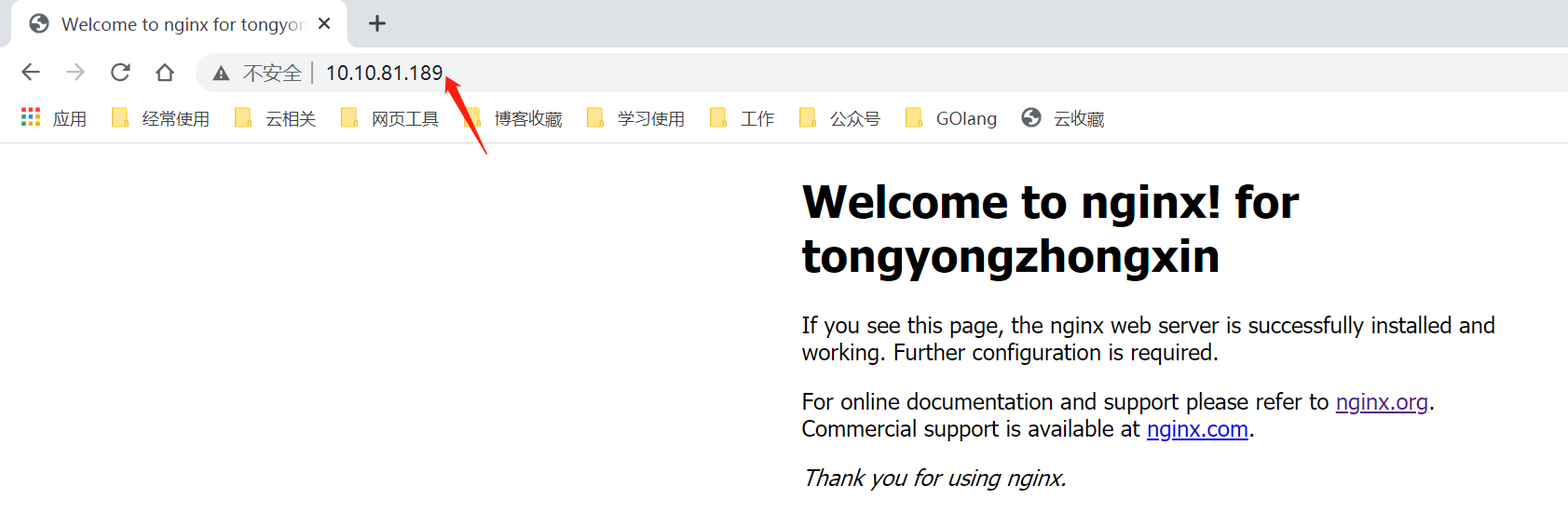Click the 'Thank you for using nginx.' text
The width and height of the screenshot is (1568, 513).
pyautogui.click(x=934, y=479)
